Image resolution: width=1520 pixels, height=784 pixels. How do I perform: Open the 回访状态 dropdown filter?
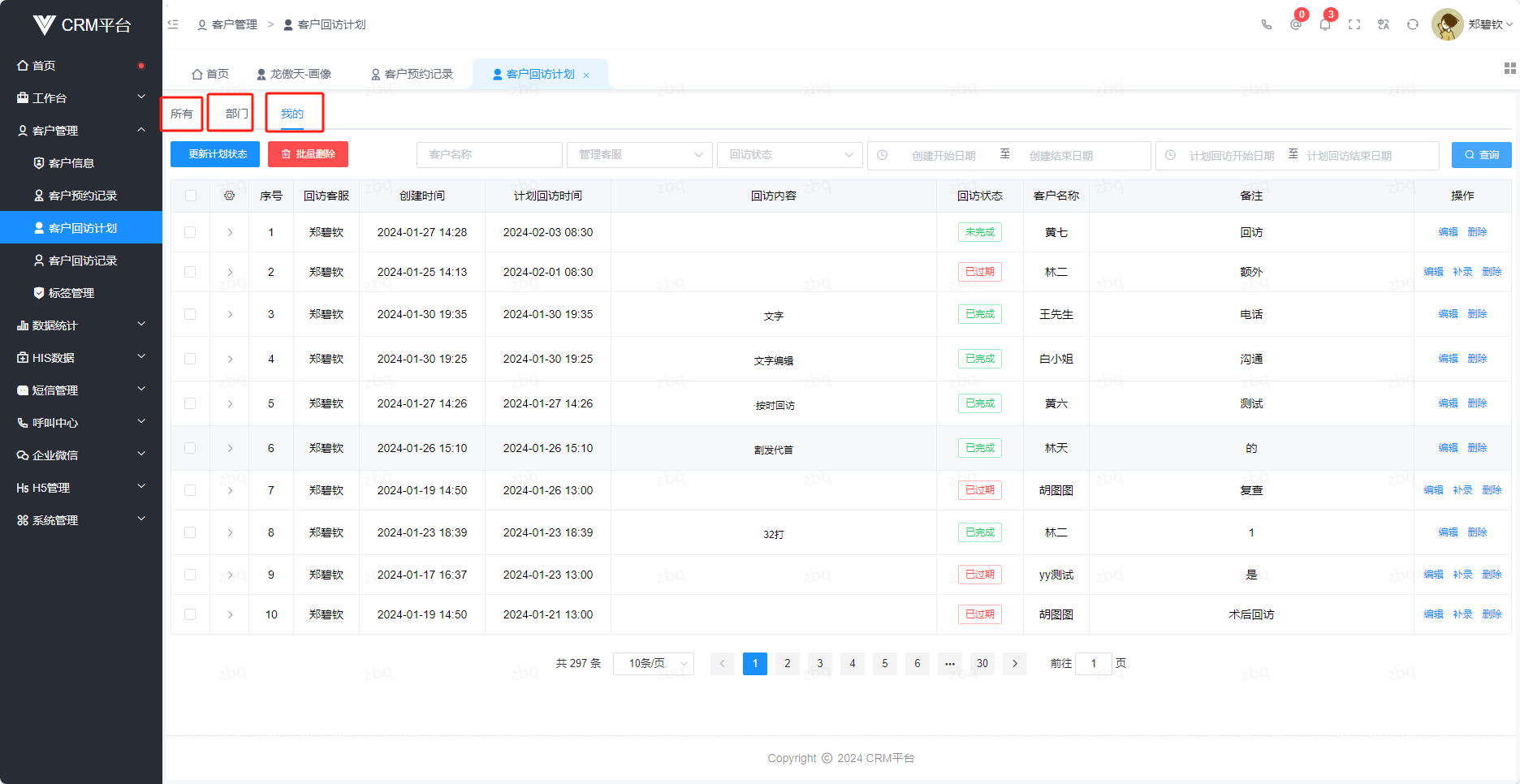click(x=790, y=155)
